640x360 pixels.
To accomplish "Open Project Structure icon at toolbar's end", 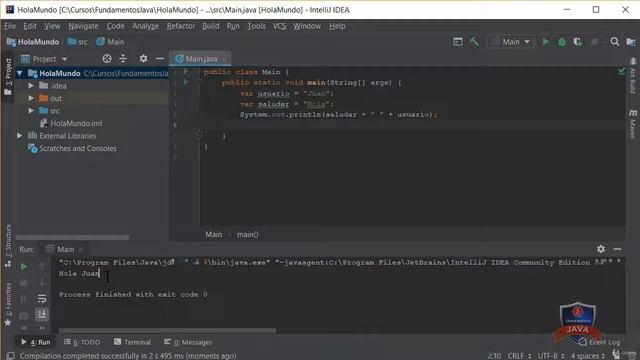I will pos(631,42).
